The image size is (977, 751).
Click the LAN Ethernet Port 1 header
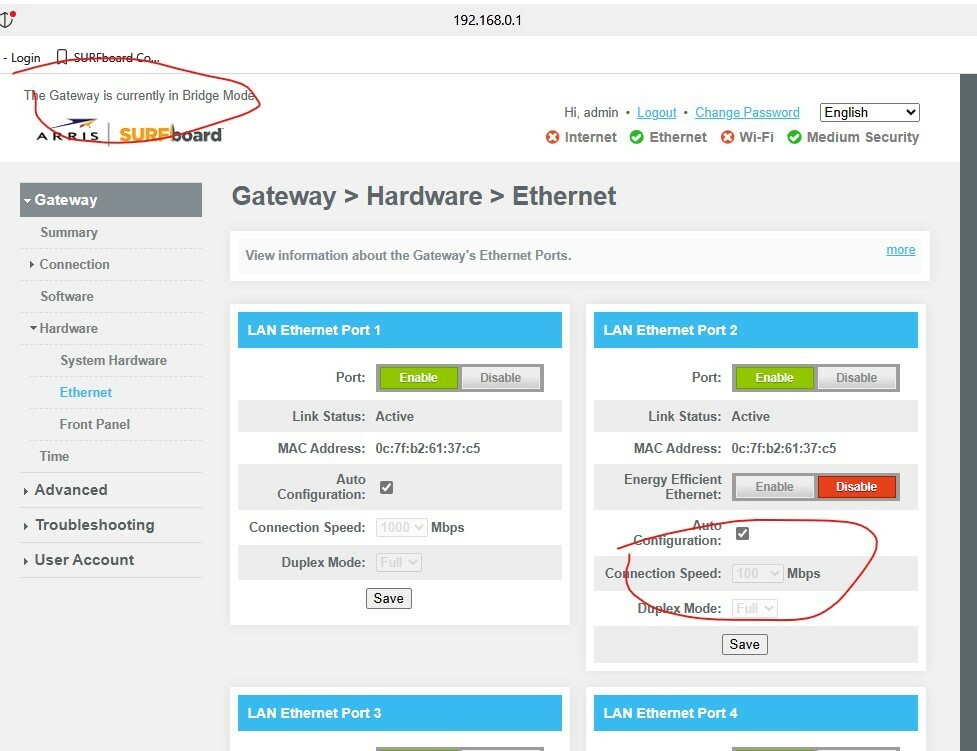pyautogui.click(x=399, y=330)
